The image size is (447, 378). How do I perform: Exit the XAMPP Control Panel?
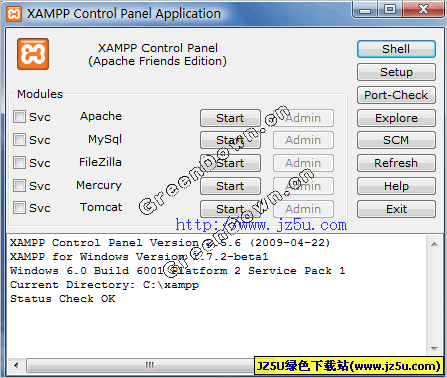(x=396, y=209)
